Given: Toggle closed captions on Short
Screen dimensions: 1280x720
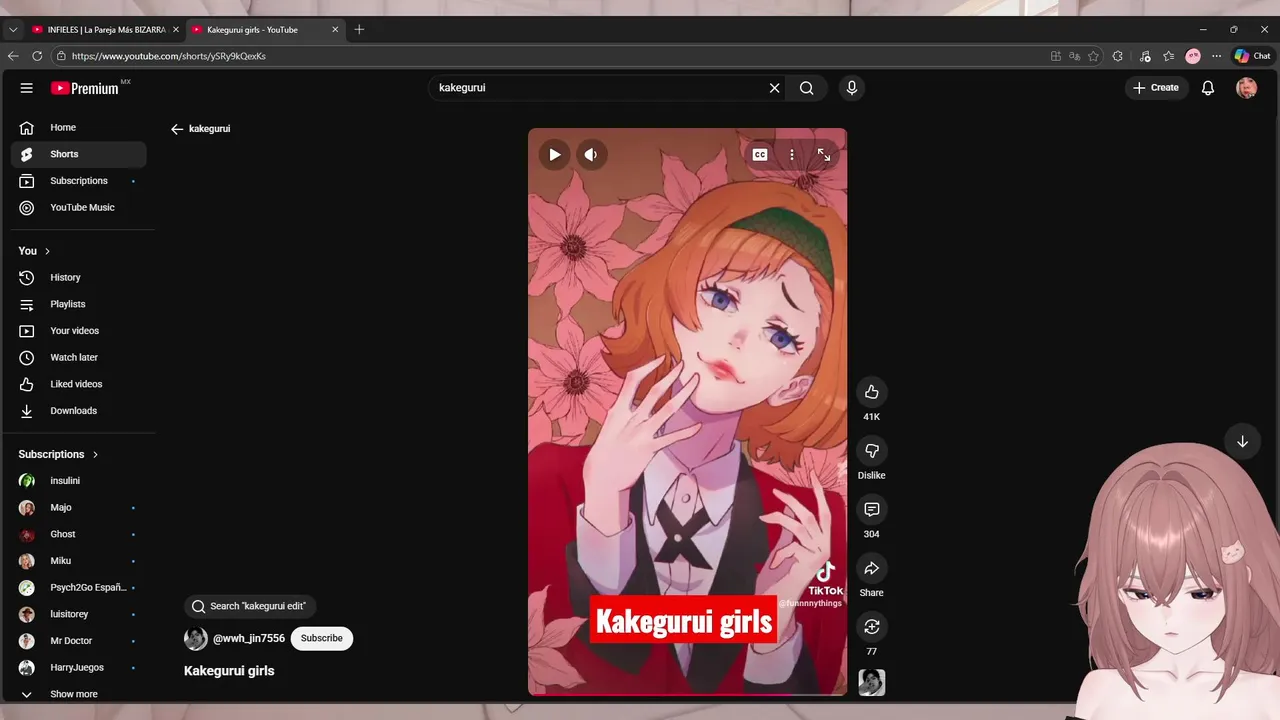Looking at the screenshot, I should coord(760,155).
